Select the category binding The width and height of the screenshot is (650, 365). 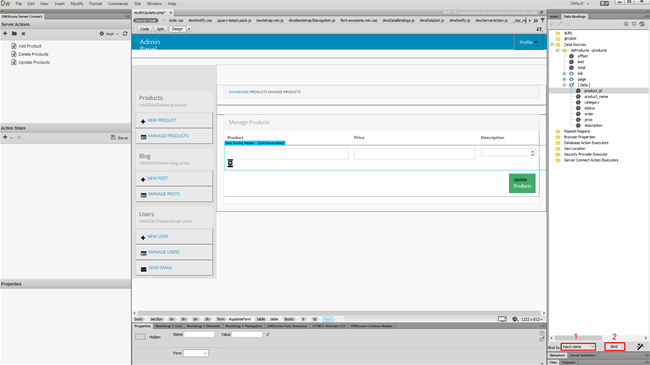point(592,102)
